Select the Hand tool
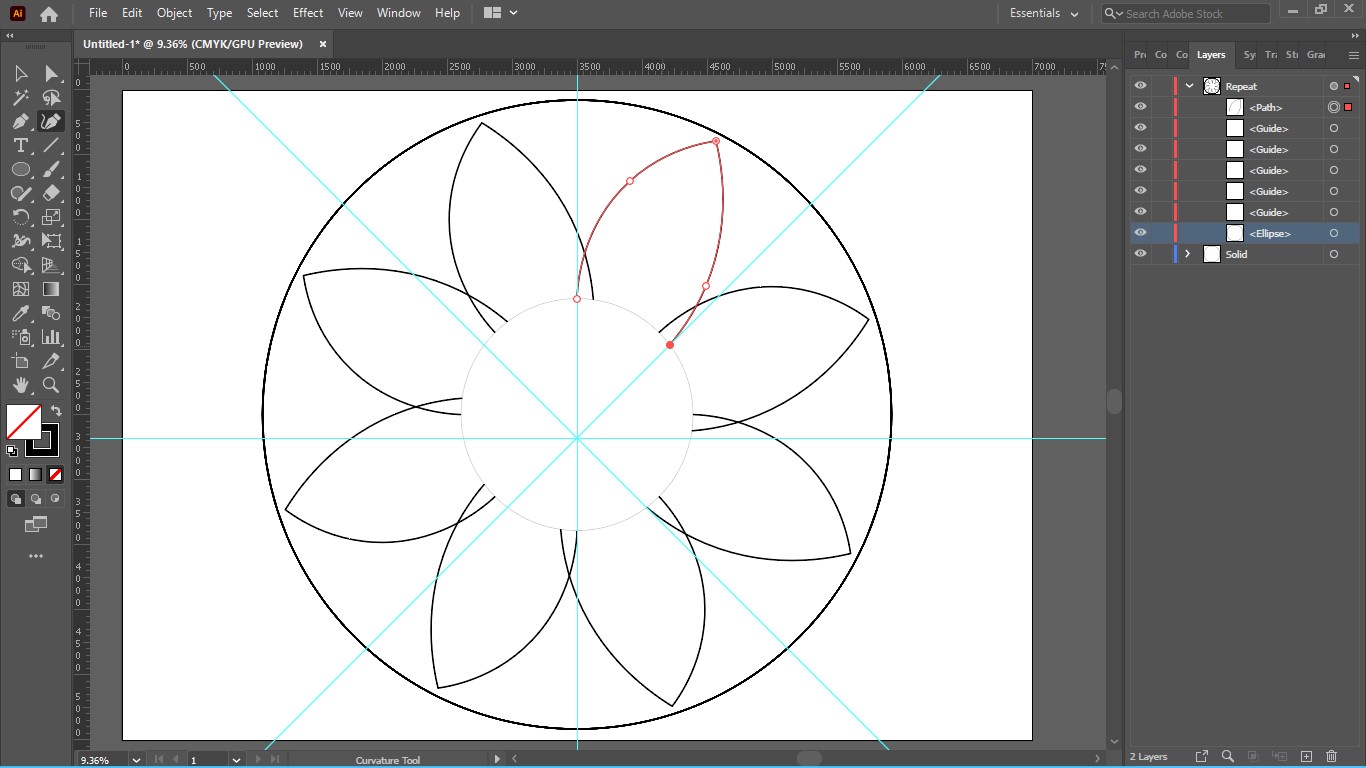This screenshot has width=1366, height=768. [21, 385]
